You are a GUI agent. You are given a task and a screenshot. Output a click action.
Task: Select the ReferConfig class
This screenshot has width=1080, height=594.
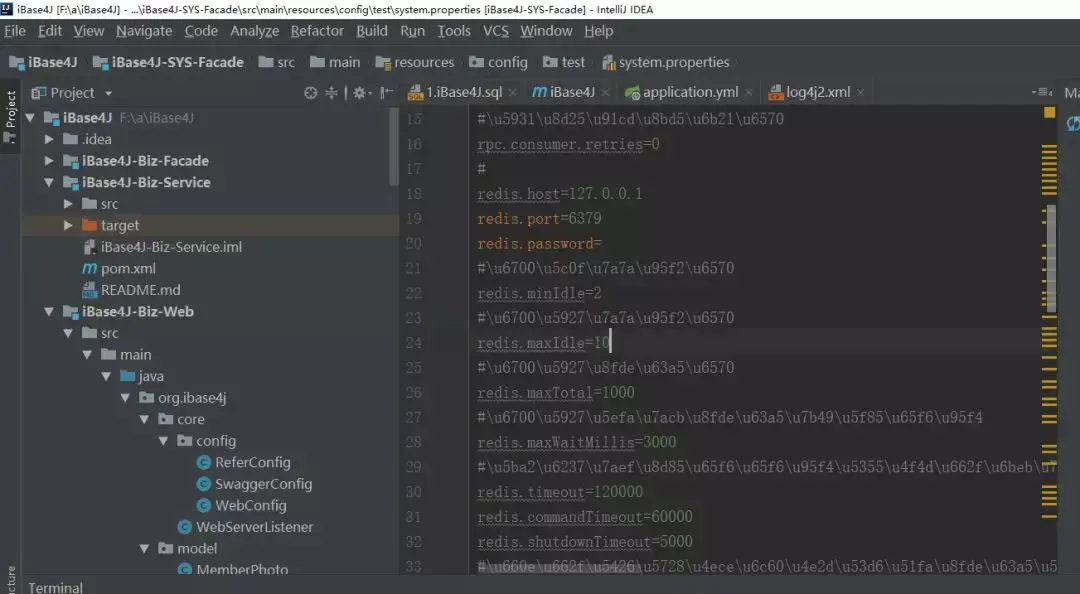(243, 462)
